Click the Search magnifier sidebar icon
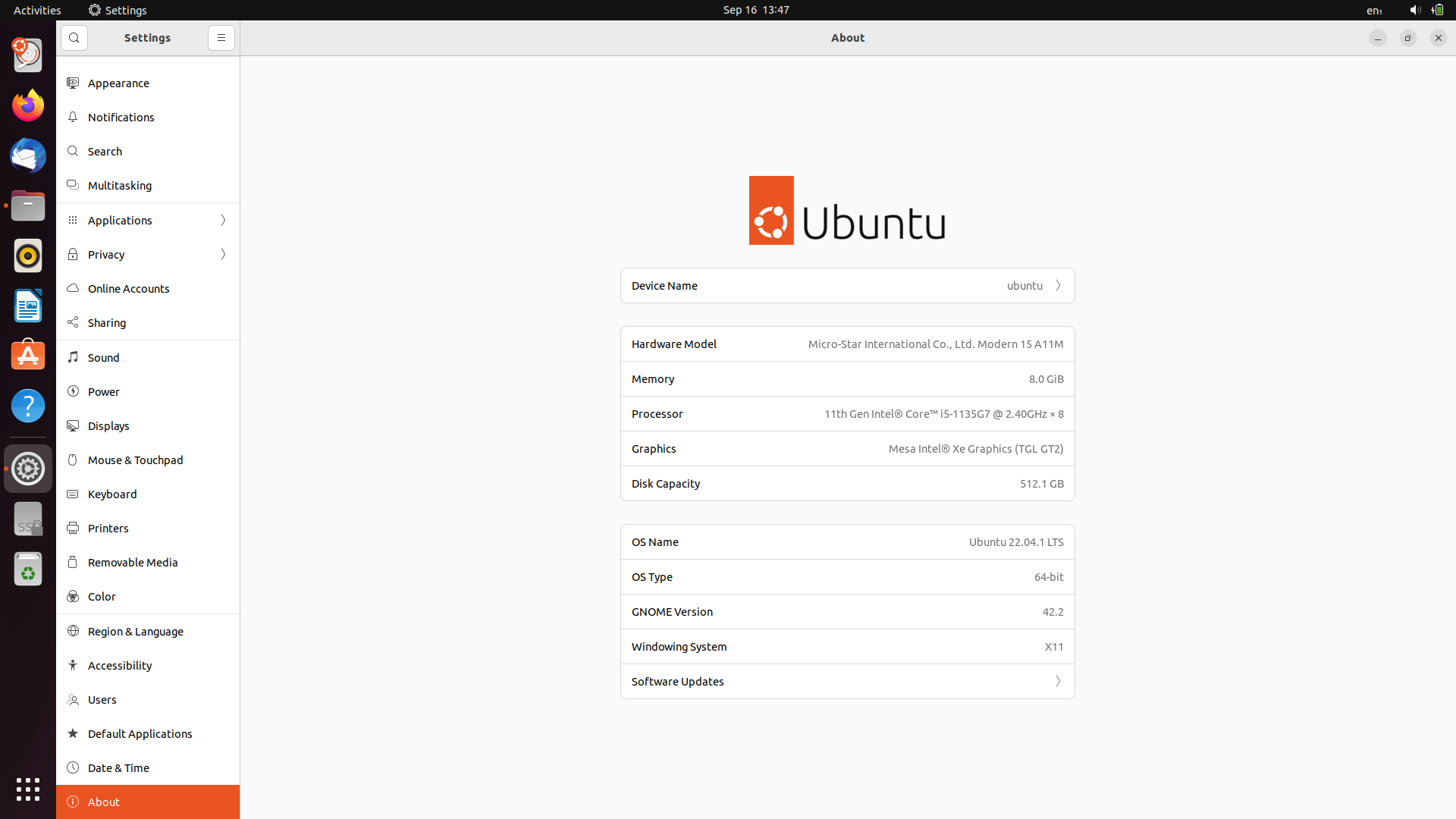The height and width of the screenshot is (819, 1456). pyautogui.click(x=73, y=151)
